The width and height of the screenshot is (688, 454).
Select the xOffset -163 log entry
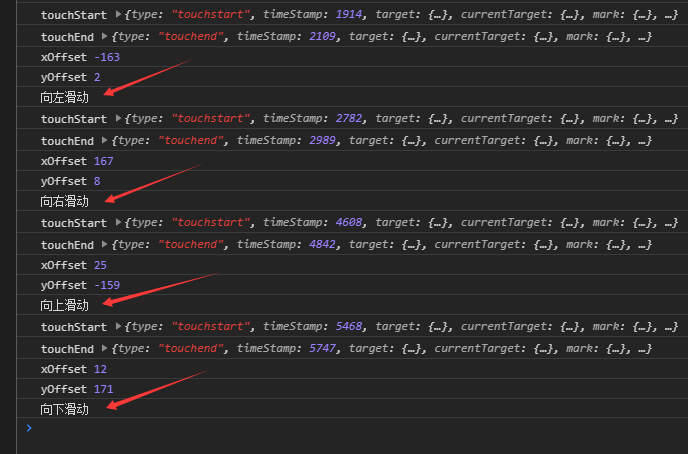tap(352, 57)
